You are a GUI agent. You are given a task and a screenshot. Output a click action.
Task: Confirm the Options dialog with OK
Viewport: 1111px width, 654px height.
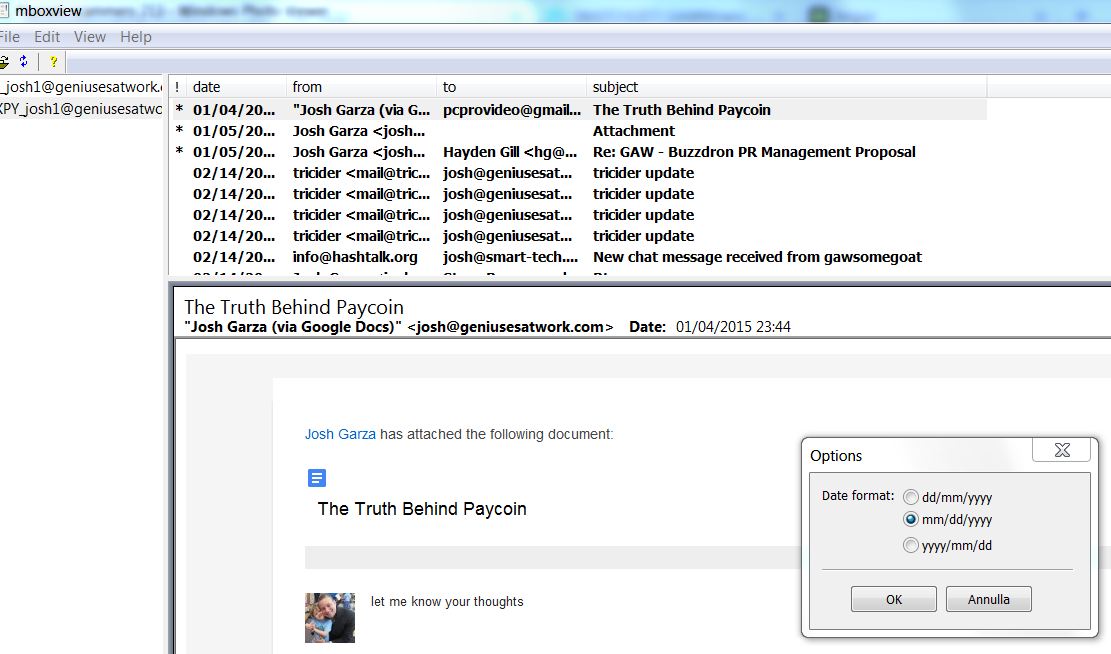(893, 599)
